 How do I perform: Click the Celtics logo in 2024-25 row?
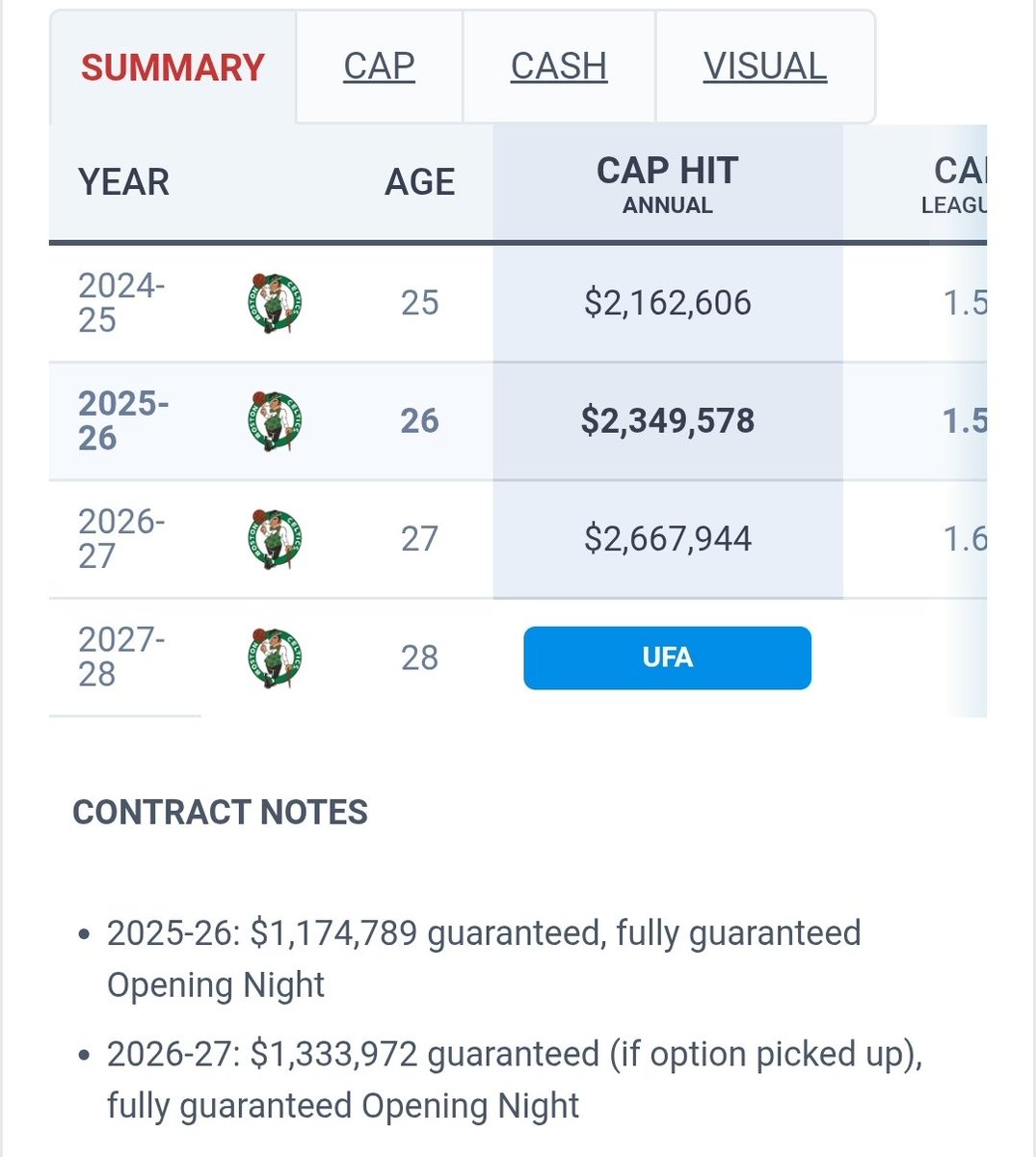click(275, 303)
